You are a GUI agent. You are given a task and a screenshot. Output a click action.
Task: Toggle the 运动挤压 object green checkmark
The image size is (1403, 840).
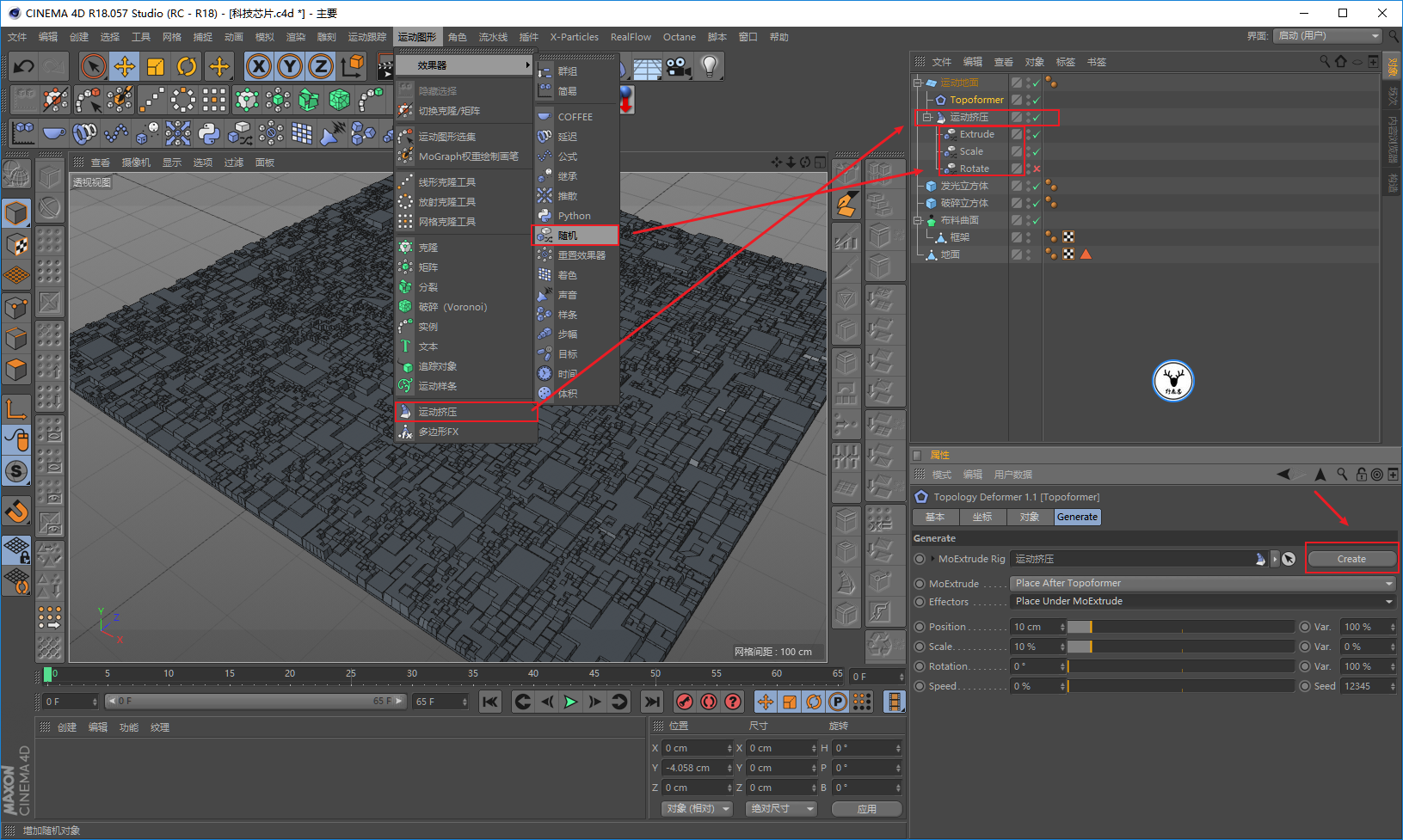coord(1037,117)
